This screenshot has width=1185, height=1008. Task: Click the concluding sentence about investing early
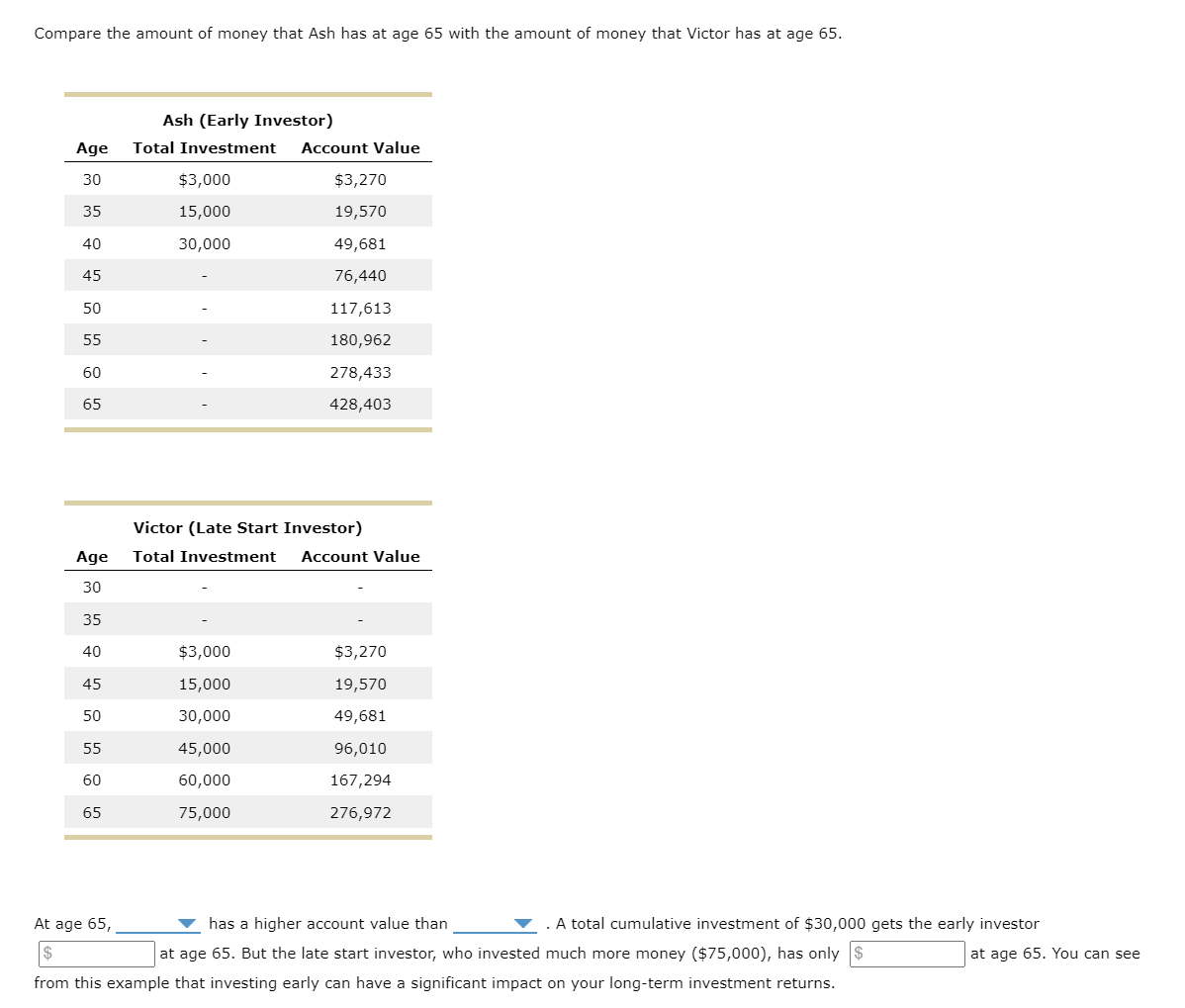coord(435,983)
